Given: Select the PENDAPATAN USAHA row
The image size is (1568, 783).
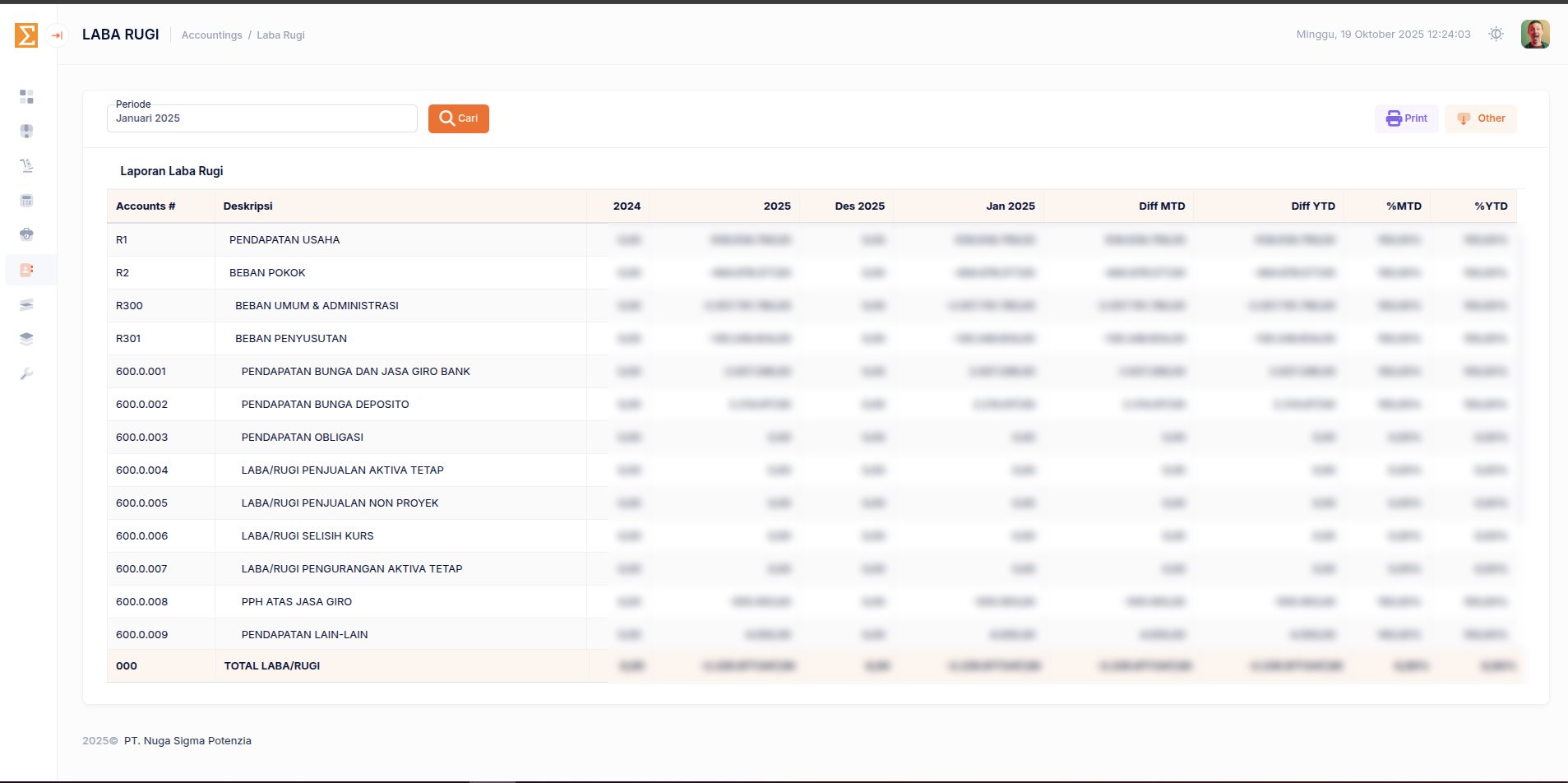Looking at the screenshot, I should [x=284, y=240].
